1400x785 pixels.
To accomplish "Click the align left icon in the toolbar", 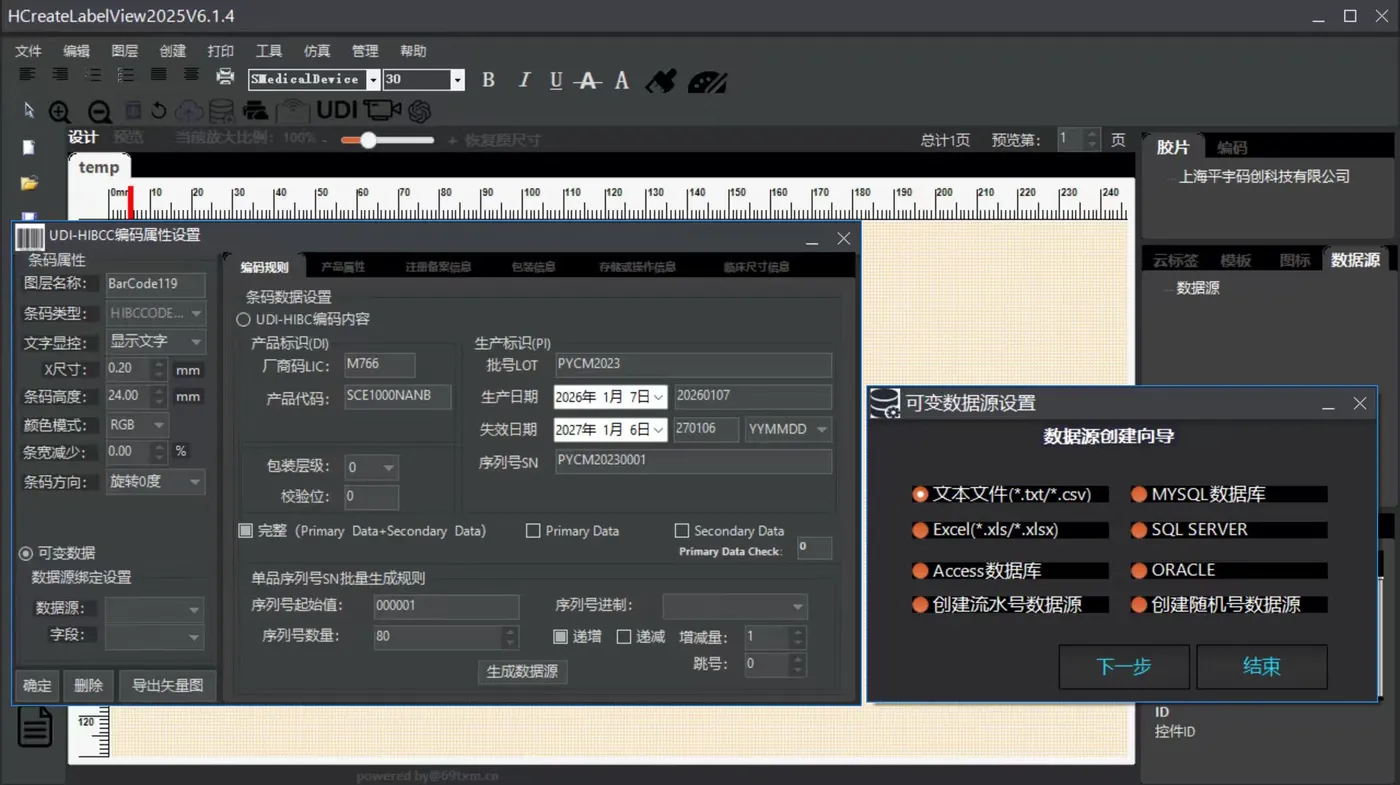I will coord(27,76).
